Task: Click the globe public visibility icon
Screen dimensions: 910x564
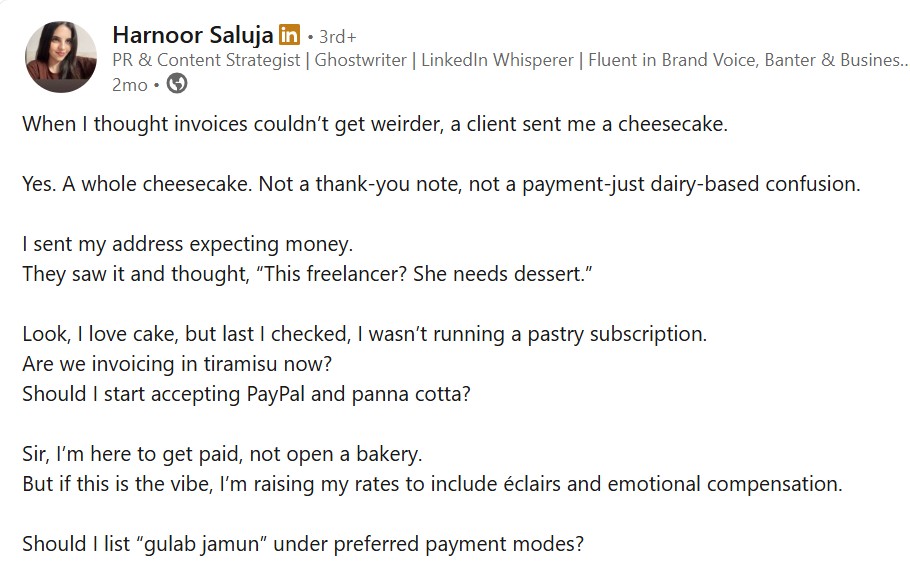Action: (x=177, y=84)
